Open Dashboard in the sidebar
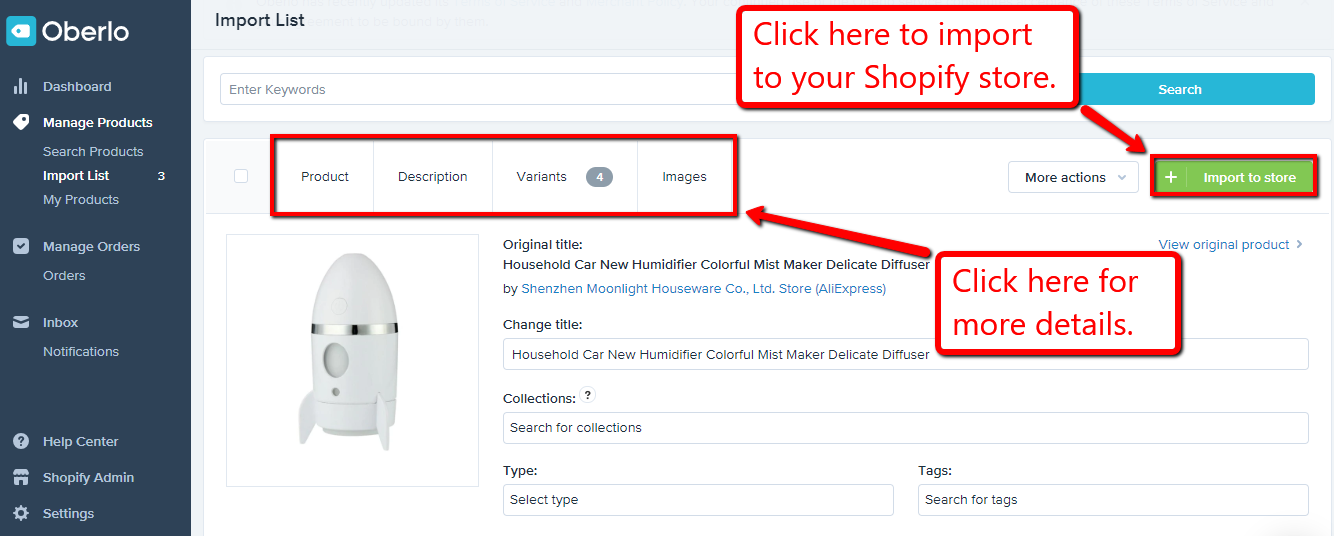 [x=77, y=86]
